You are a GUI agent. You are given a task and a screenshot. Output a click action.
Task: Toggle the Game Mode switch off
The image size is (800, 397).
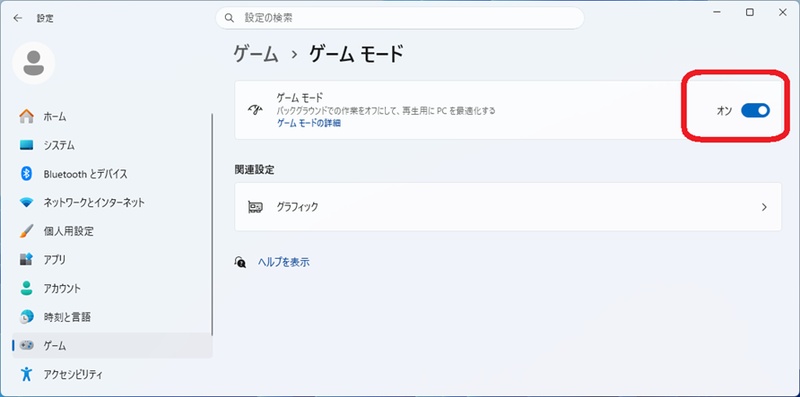click(755, 110)
